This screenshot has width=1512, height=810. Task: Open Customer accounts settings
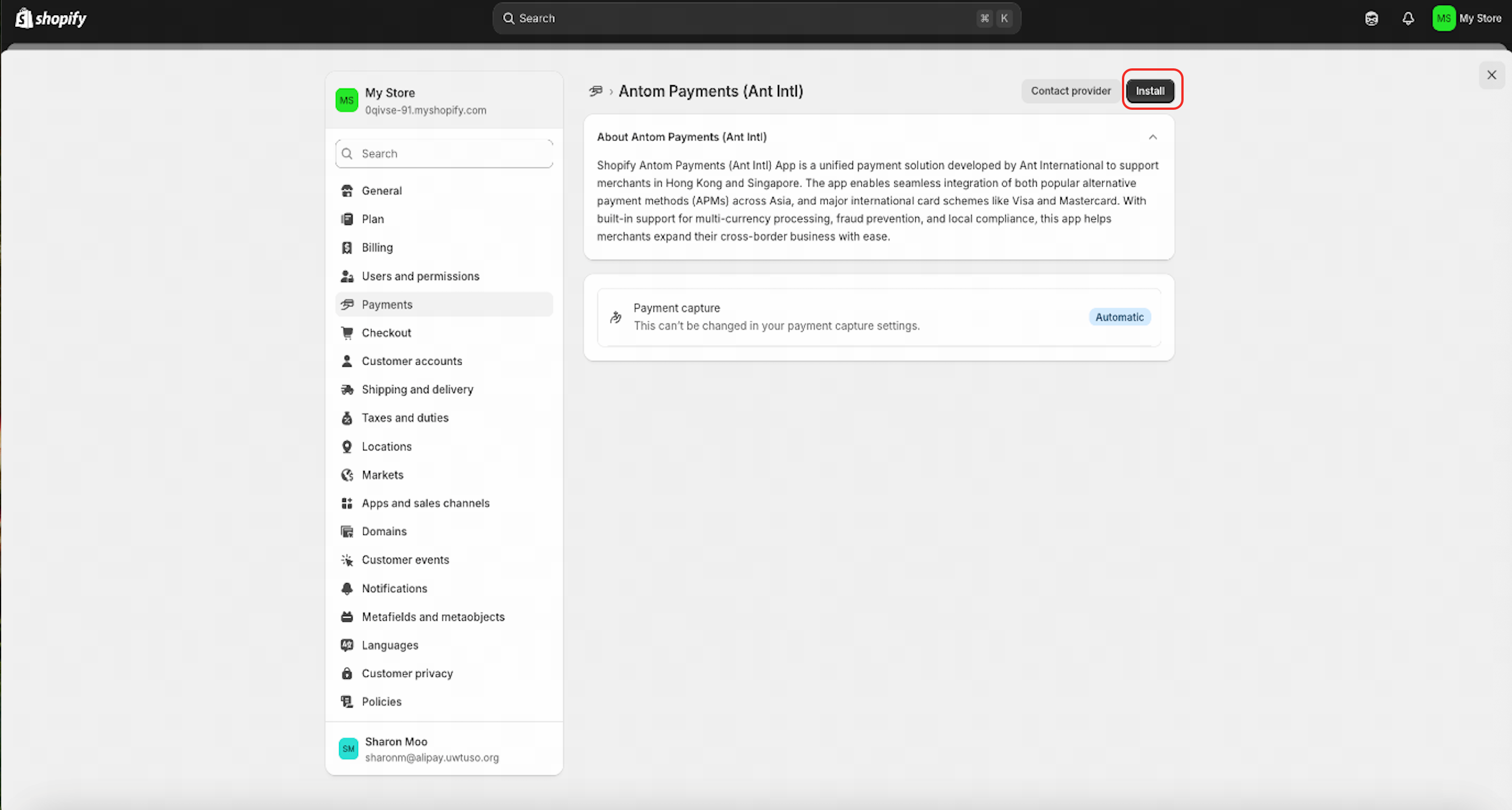[444, 361]
